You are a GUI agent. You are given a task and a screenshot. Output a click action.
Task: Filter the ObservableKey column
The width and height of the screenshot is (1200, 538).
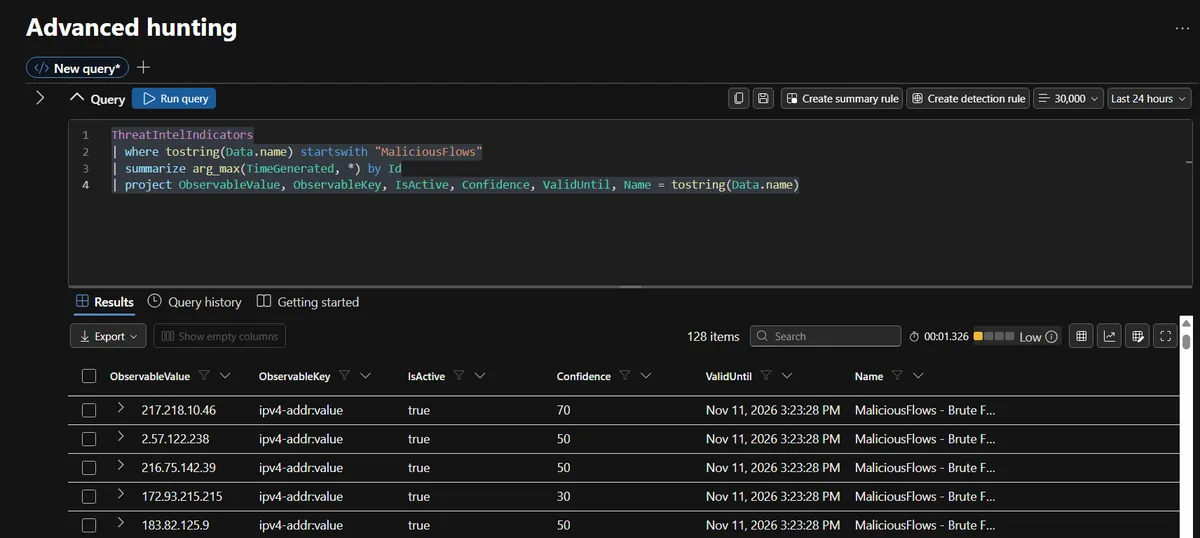[x=345, y=376]
